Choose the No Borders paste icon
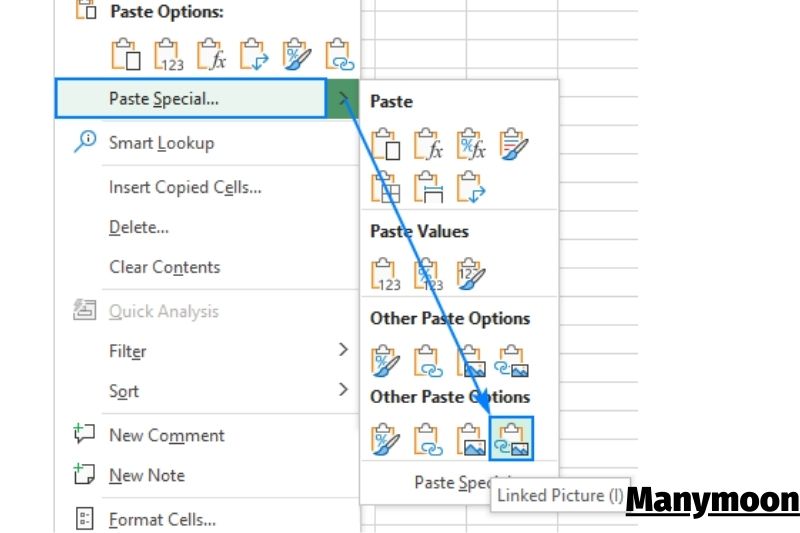This screenshot has width=800, height=533. click(x=385, y=186)
